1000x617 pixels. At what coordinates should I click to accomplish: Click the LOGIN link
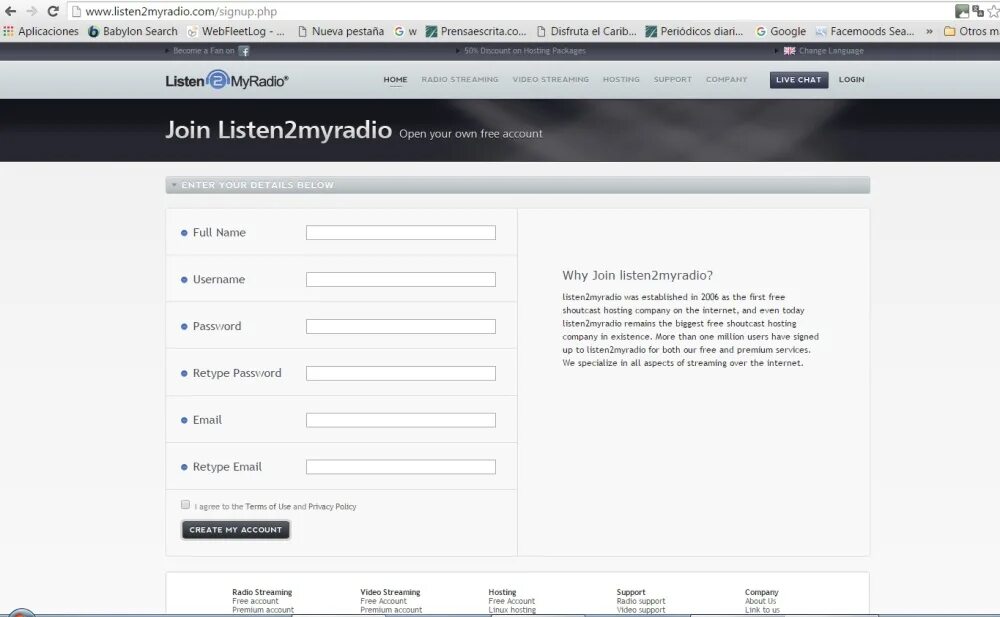pos(851,80)
